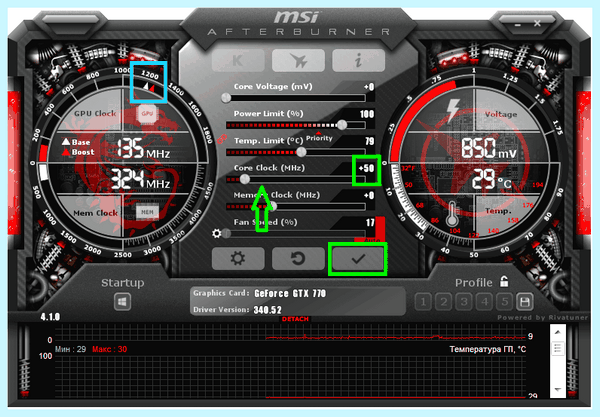Close the Afterburner window
Screen dimensions: 600x417
click(x=537, y=23)
